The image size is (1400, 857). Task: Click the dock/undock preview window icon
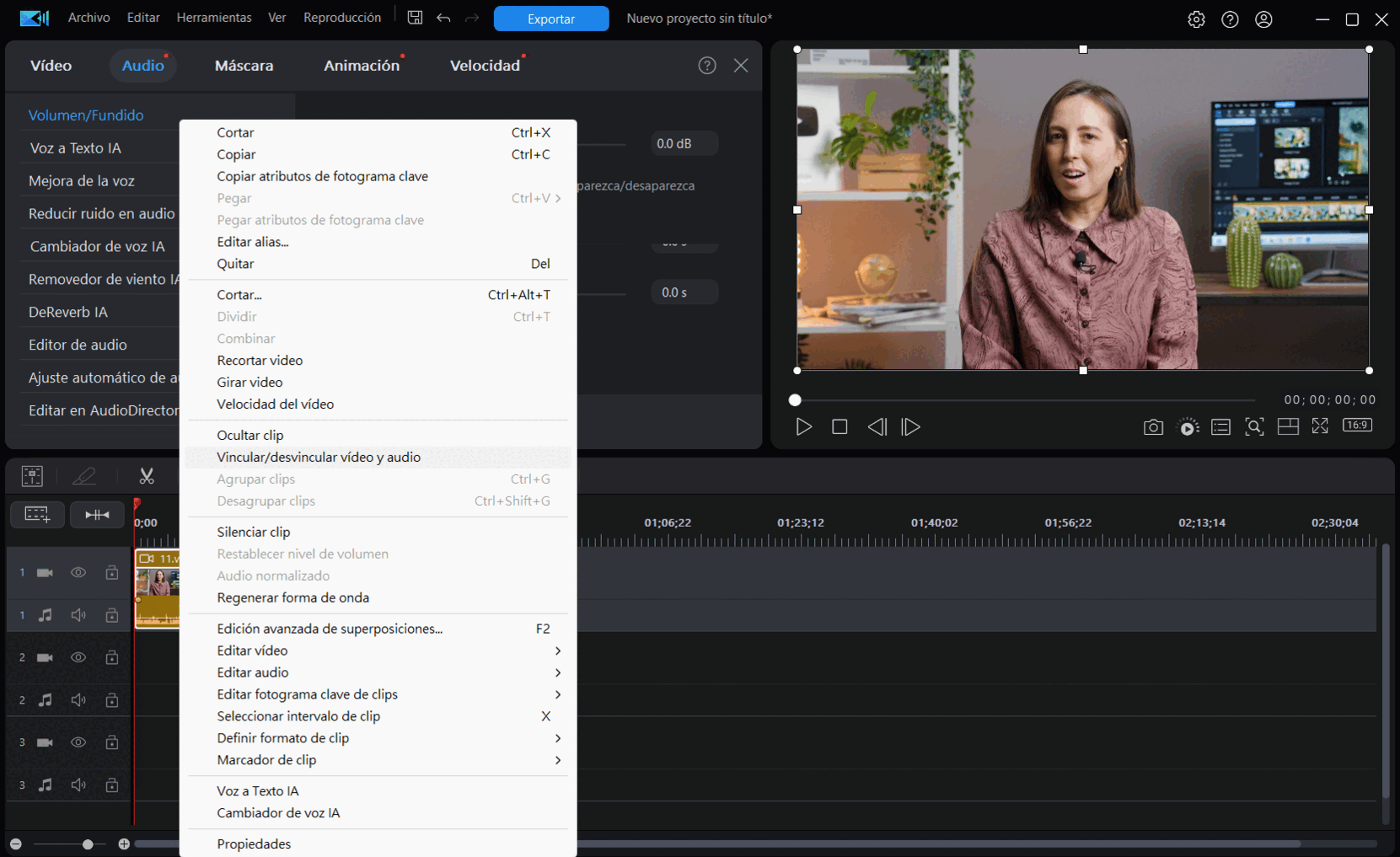(1288, 426)
